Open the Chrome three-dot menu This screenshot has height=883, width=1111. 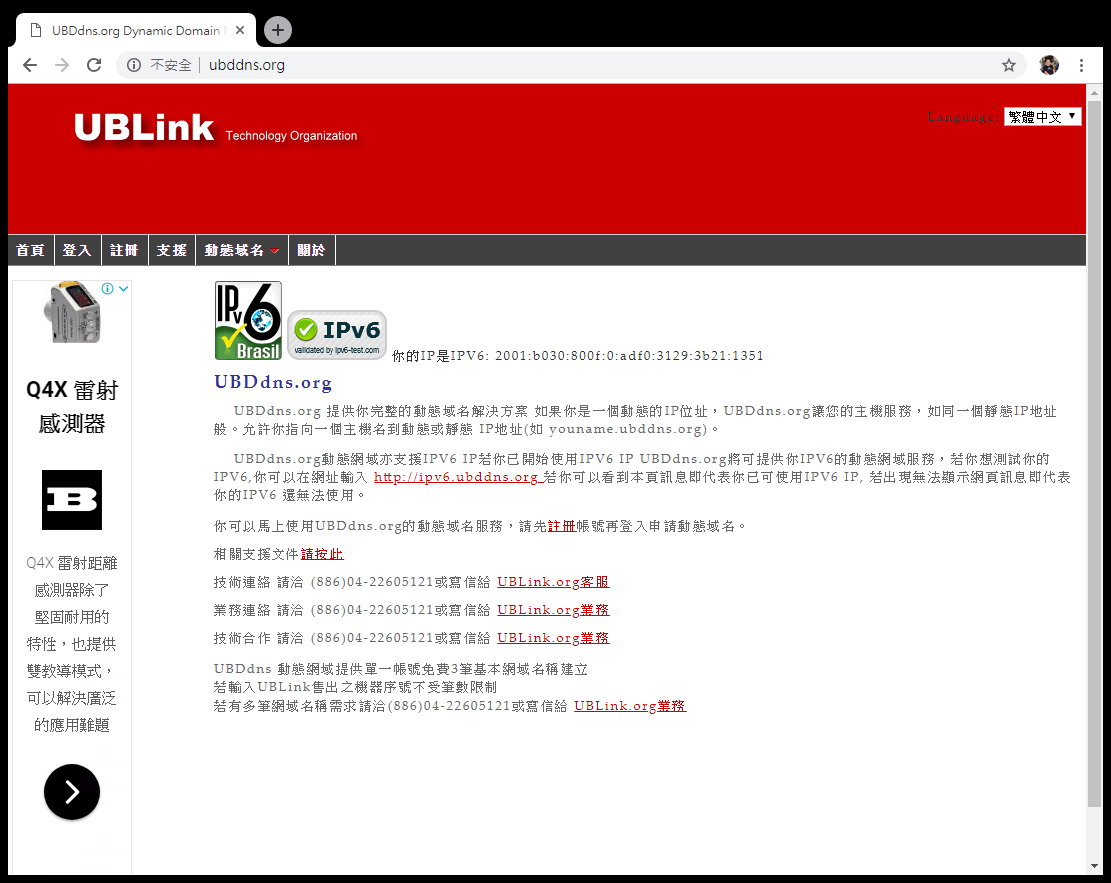1081,65
